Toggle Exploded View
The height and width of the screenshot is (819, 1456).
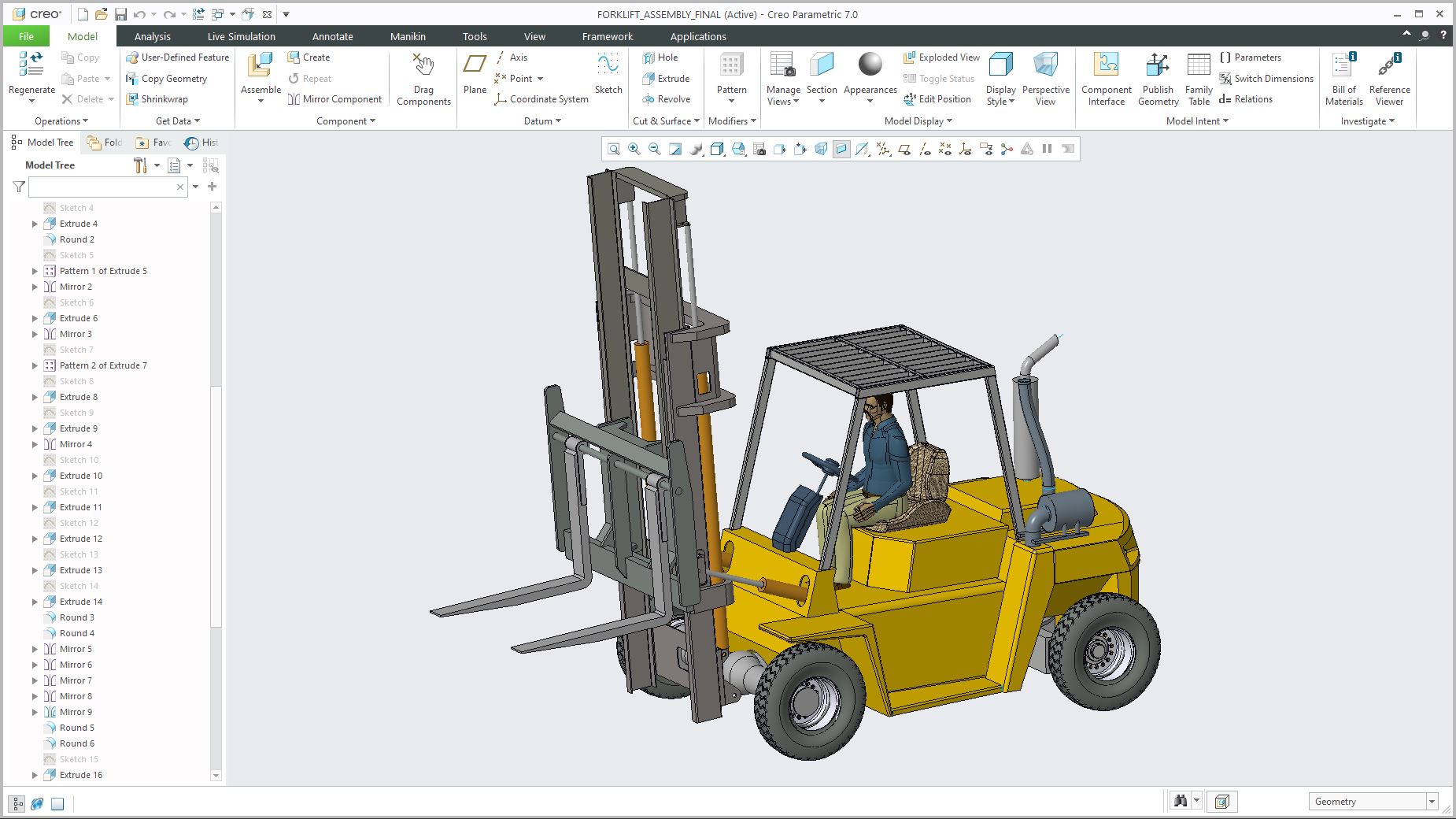pyautogui.click(x=941, y=57)
